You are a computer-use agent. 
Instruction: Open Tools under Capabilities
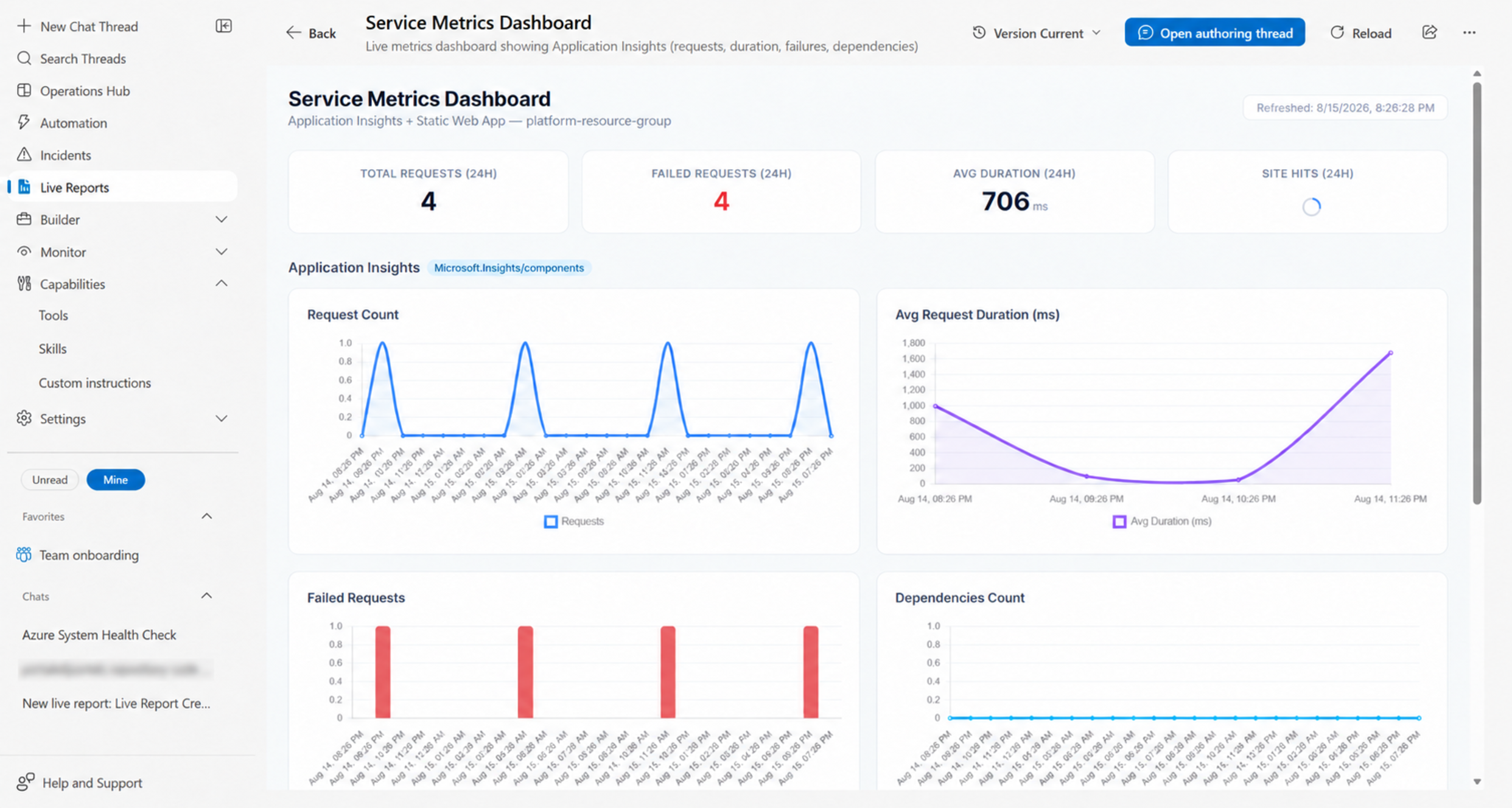54,315
